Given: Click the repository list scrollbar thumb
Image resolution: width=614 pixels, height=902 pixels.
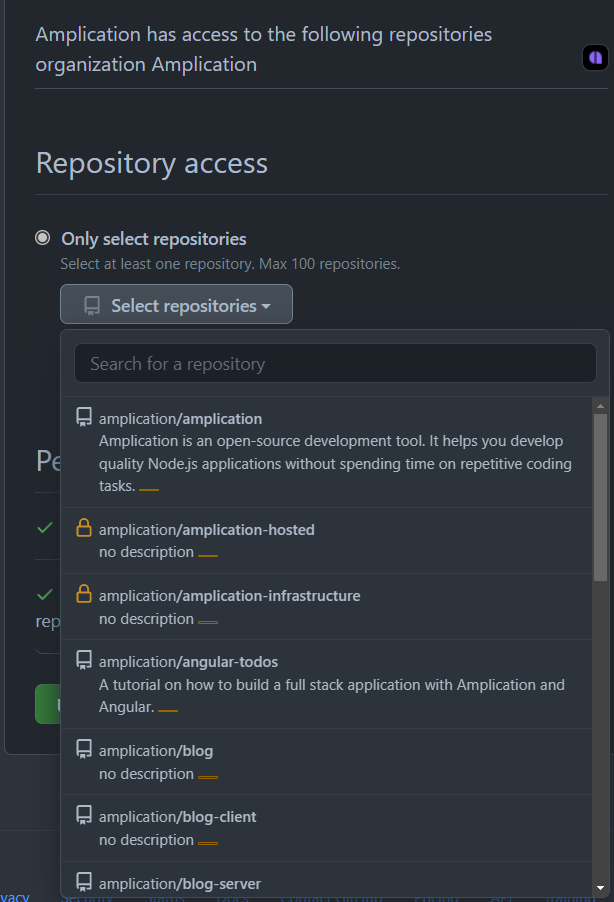Looking at the screenshot, I should coord(600,495).
